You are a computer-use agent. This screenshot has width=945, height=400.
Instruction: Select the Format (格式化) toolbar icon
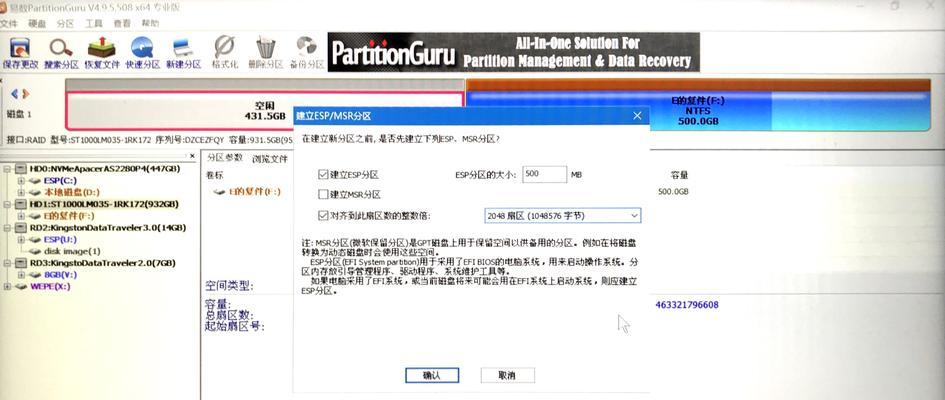pos(224,53)
